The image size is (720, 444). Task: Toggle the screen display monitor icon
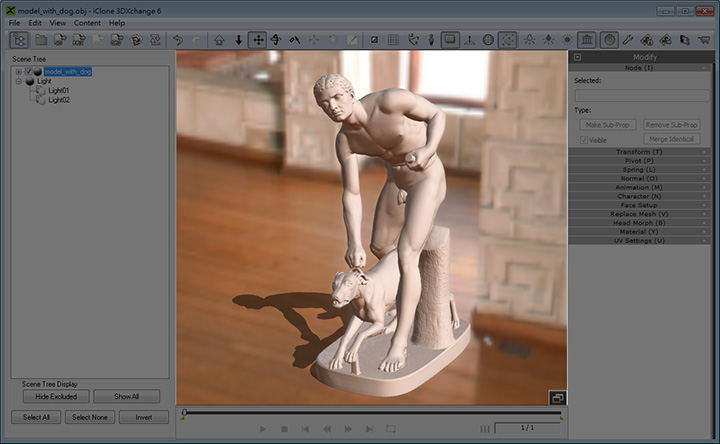click(450, 40)
